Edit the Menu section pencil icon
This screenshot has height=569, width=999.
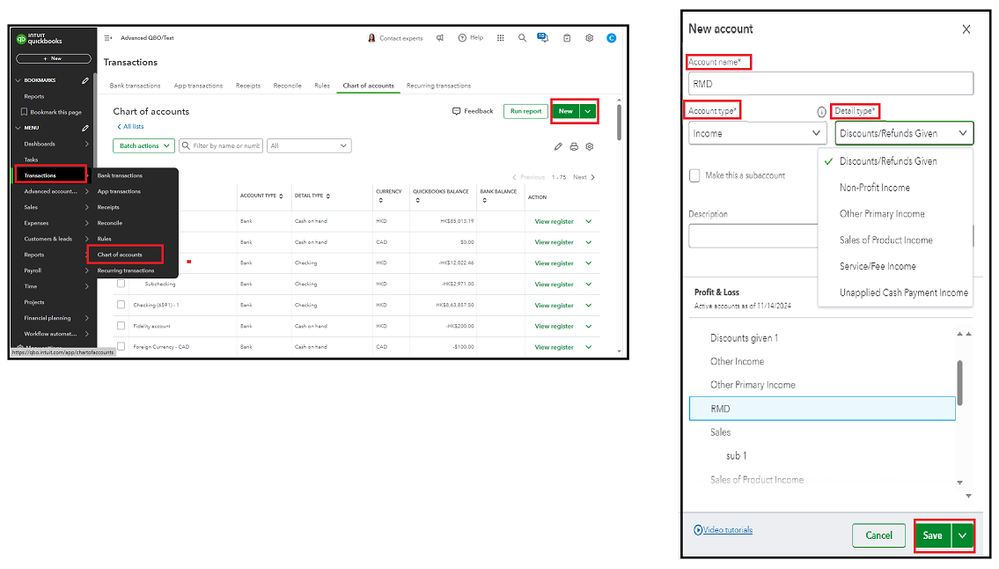pyautogui.click(x=85, y=128)
